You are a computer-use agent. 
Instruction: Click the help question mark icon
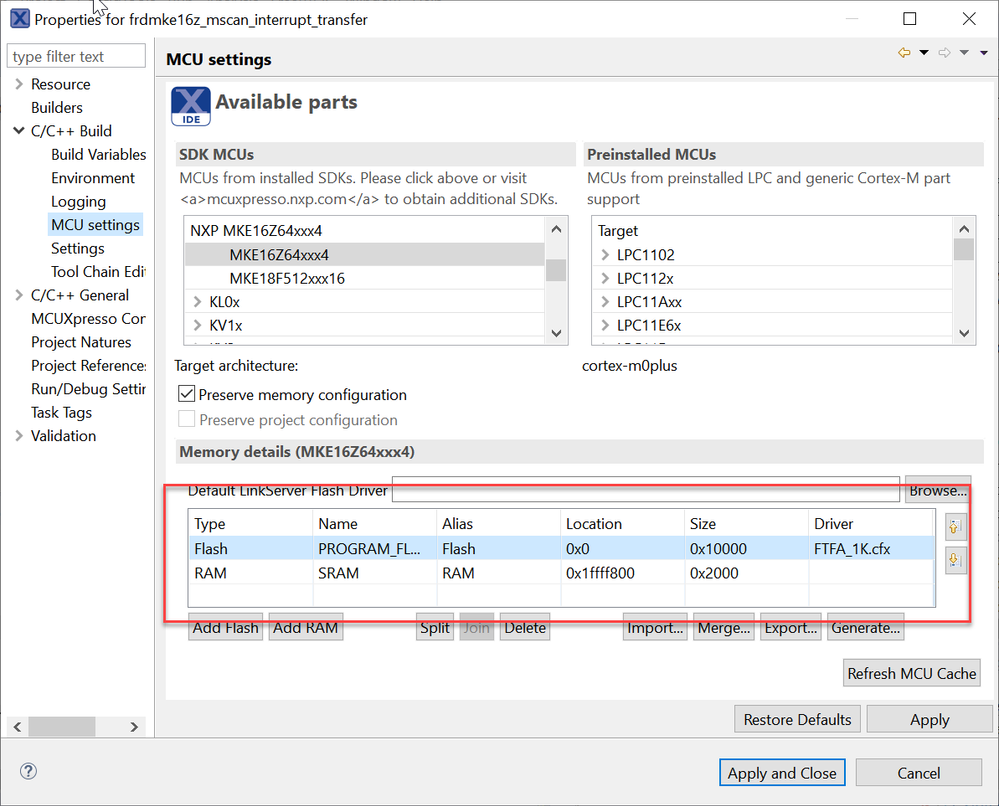[x=28, y=771]
